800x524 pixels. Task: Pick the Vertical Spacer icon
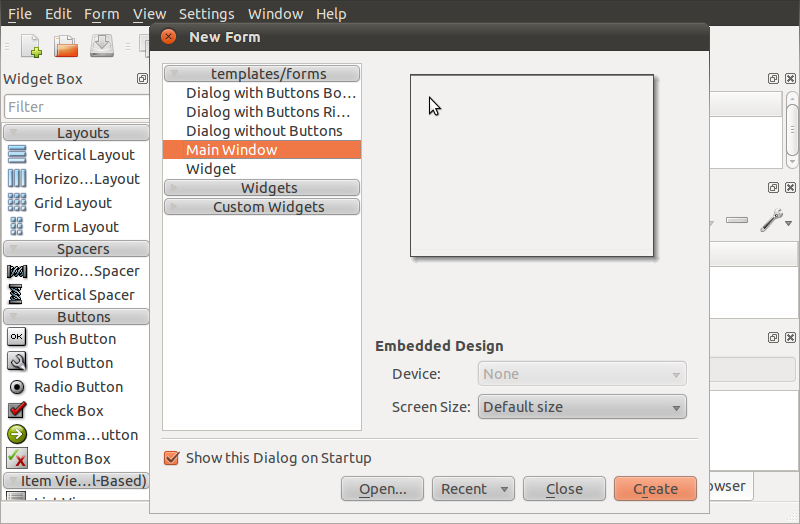click(x=16, y=294)
